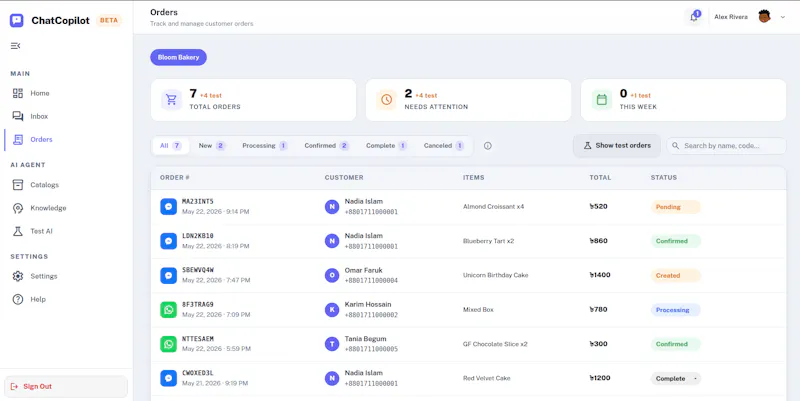800x401 pixels.
Task: Open the Pending status dropdown for MA23INT5
Action: click(x=676, y=207)
